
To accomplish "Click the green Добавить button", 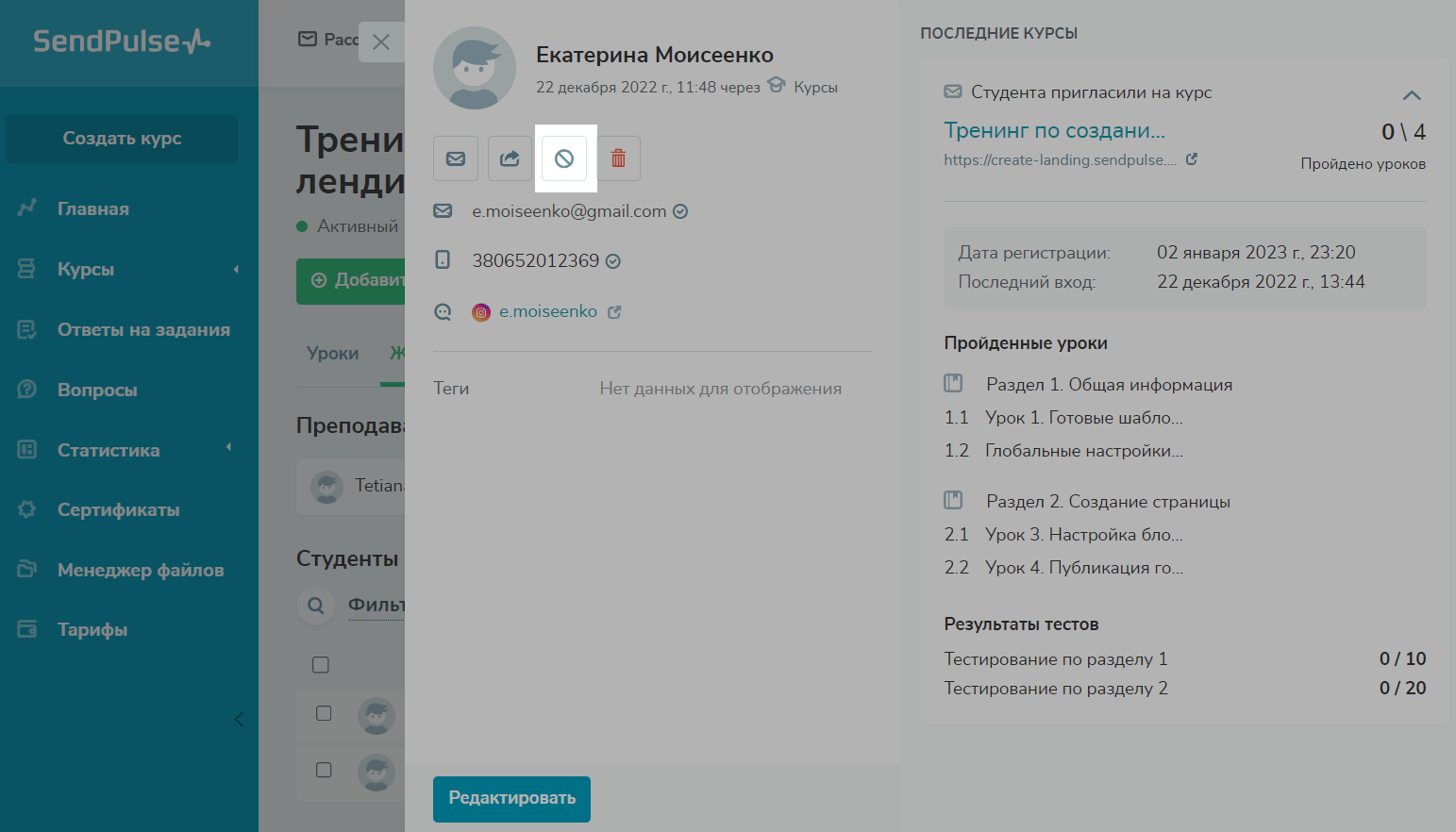I will [x=351, y=280].
